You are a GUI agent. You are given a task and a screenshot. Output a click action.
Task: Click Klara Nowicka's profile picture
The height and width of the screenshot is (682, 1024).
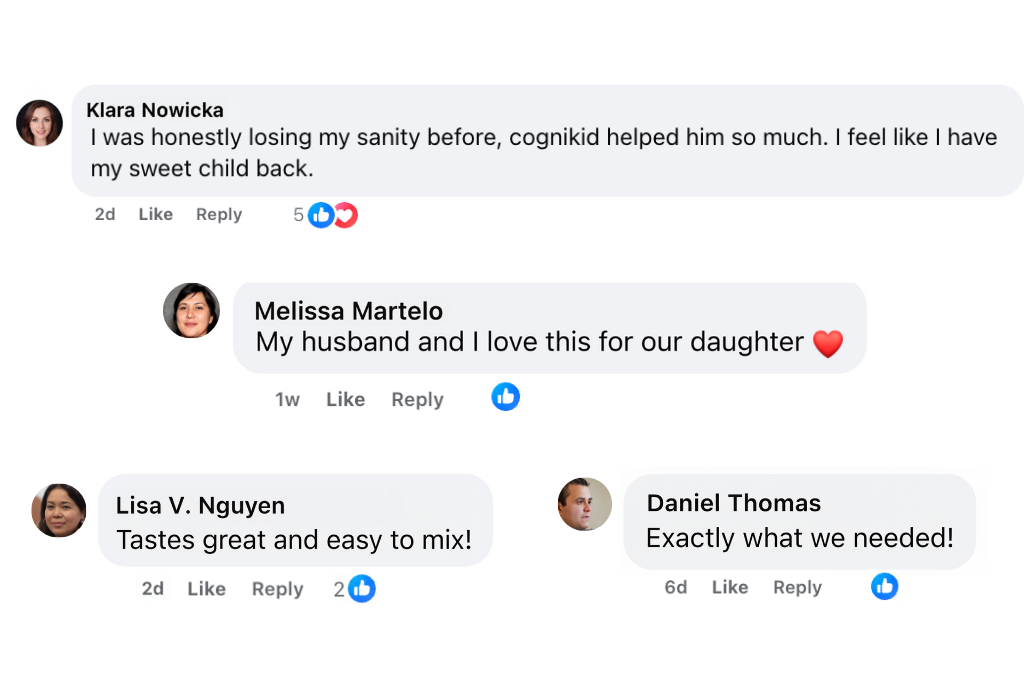[x=40, y=123]
